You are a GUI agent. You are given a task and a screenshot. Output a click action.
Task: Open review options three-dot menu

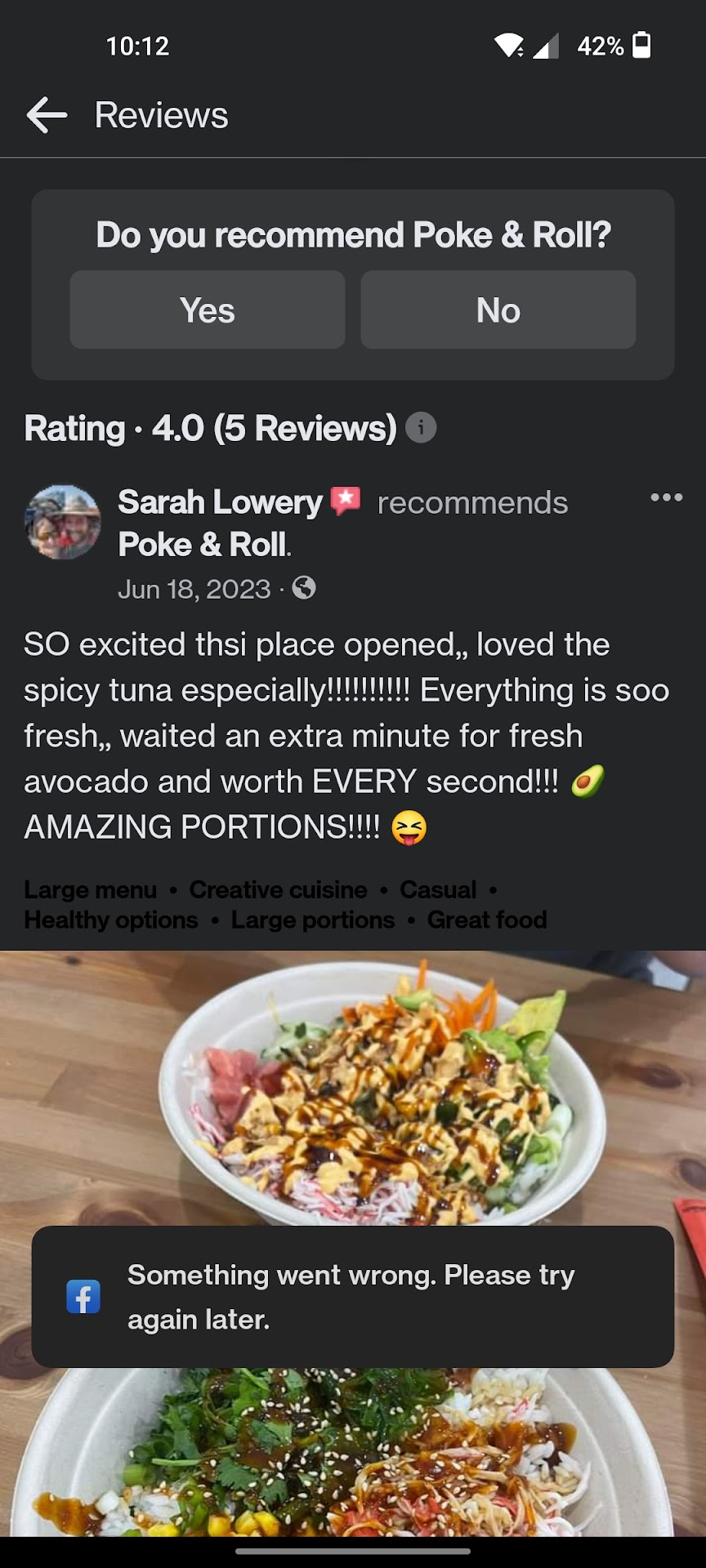pos(666,497)
